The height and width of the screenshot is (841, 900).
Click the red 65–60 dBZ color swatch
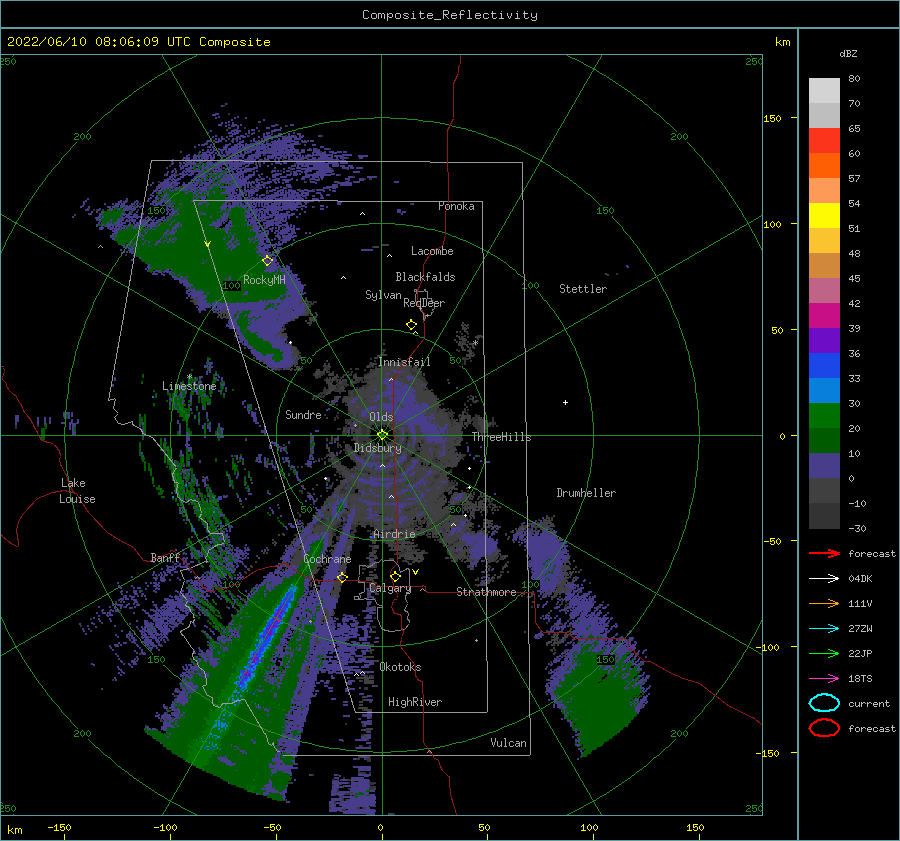click(x=824, y=141)
